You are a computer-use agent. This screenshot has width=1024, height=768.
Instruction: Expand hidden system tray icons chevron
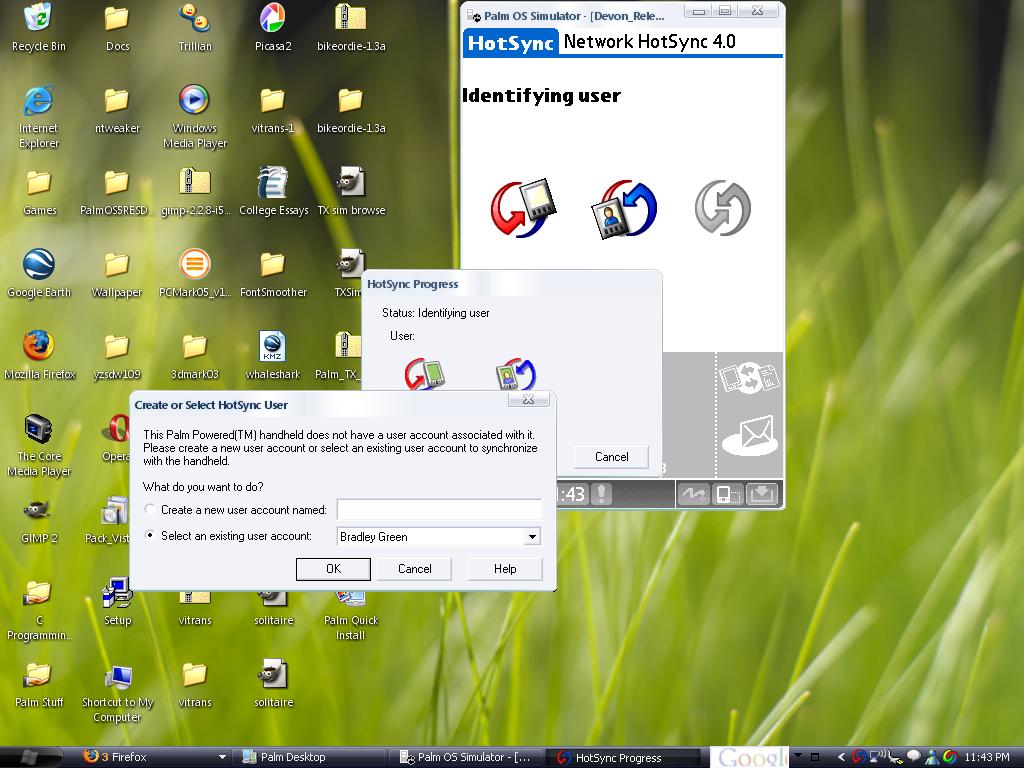(841, 757)
